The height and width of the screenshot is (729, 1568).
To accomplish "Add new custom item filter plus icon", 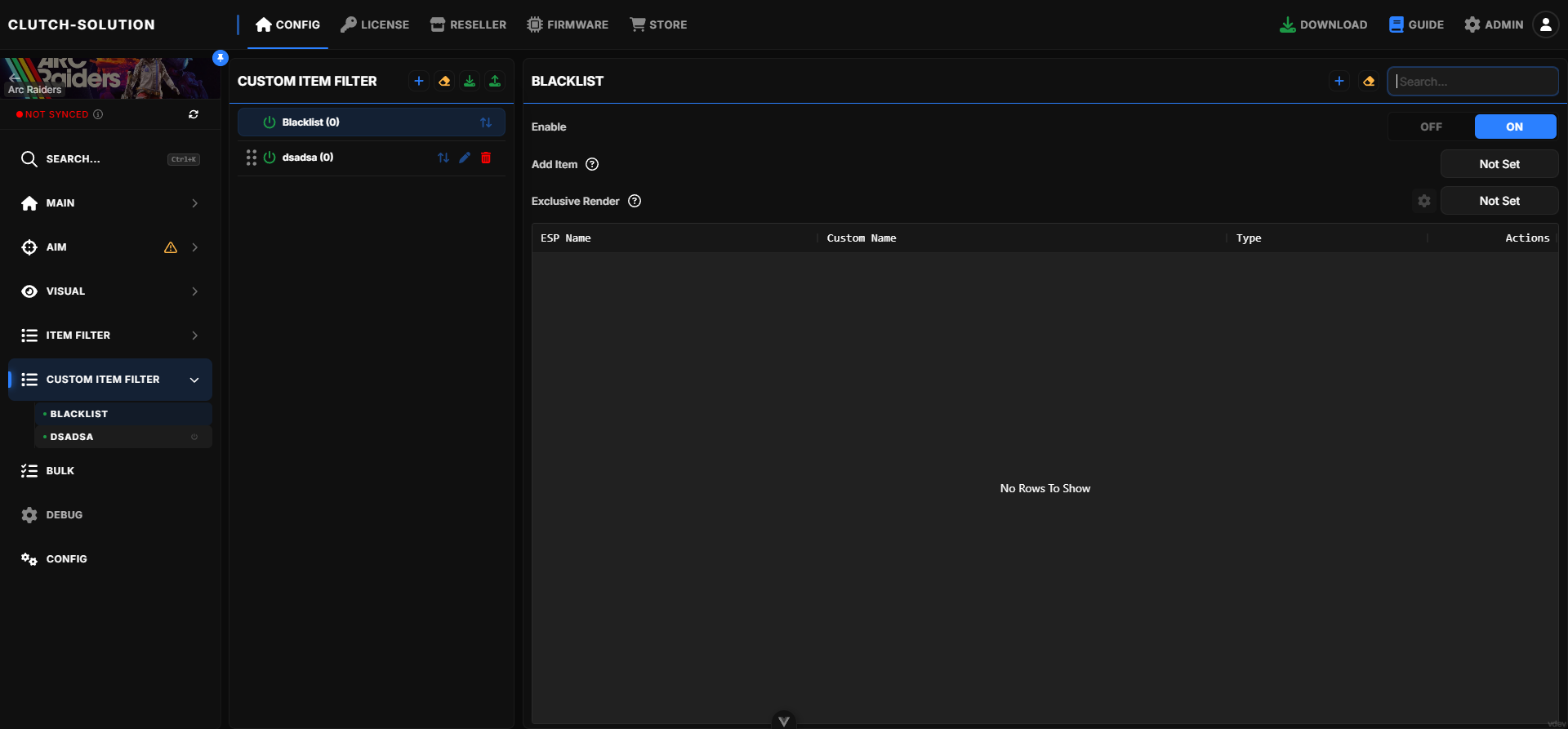I will [x=419, y=81].
